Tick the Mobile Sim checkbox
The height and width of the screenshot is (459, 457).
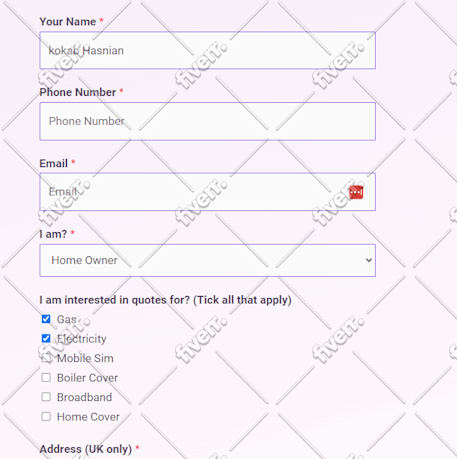pyautogui.click(x=46, y=358)
